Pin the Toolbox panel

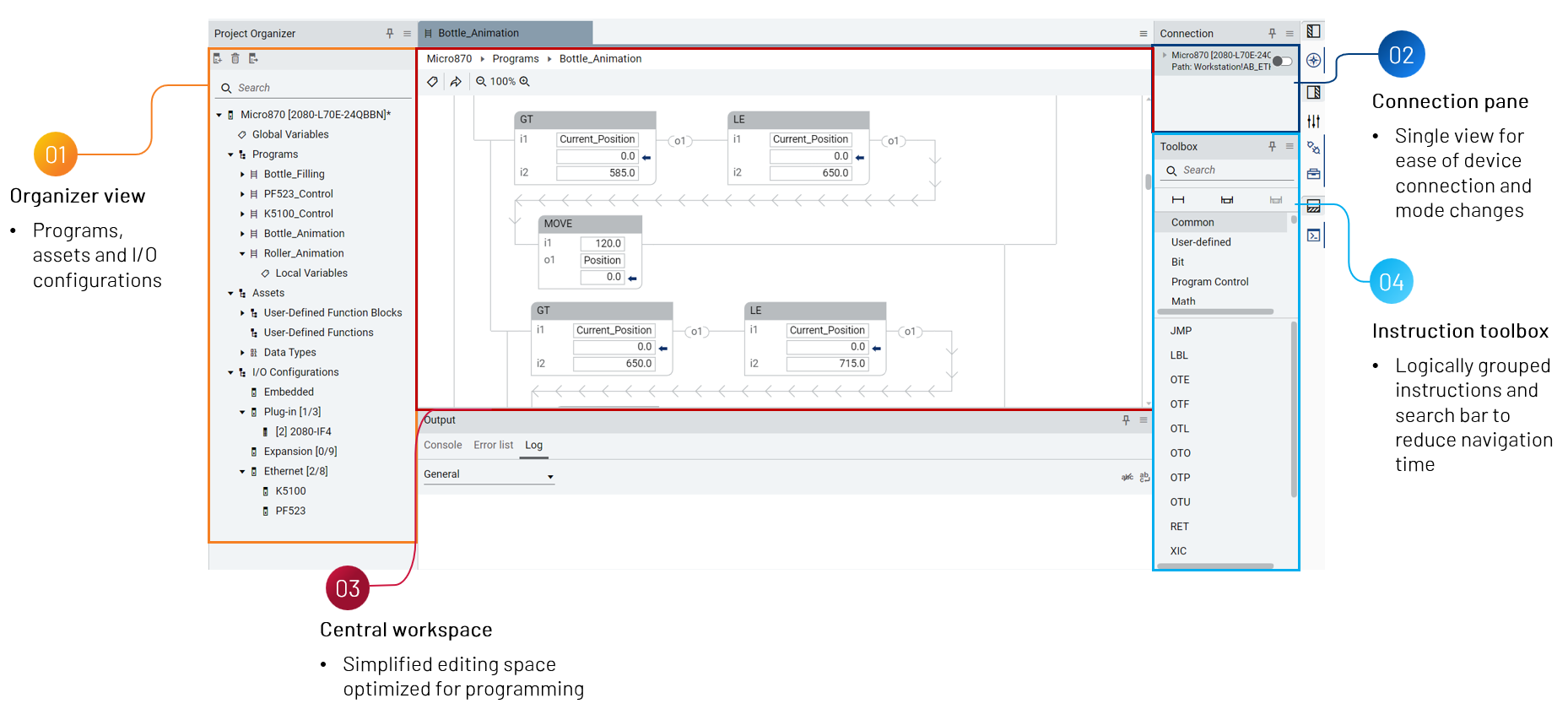pos(1272,147)
